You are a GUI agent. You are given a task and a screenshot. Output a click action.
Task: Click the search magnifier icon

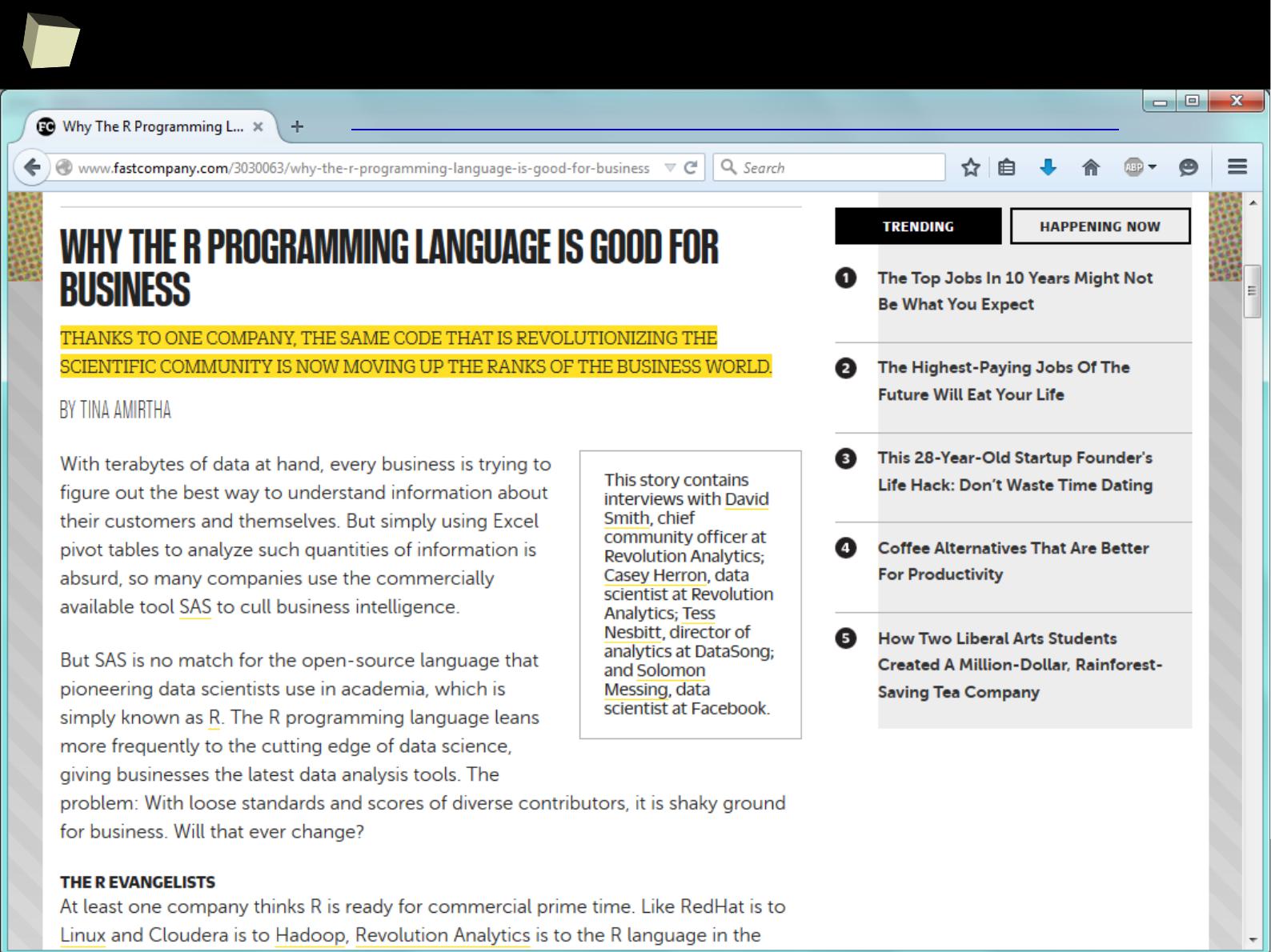point(728,166)
